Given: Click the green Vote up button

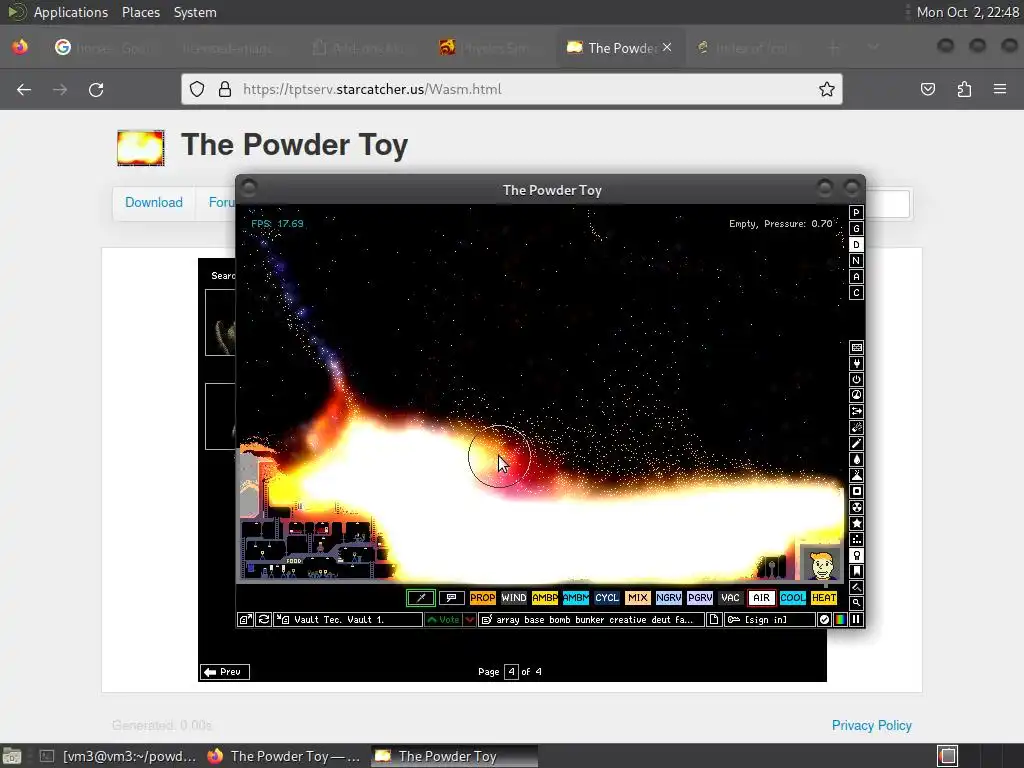Looking at the screenshot, I should [443, 620].
